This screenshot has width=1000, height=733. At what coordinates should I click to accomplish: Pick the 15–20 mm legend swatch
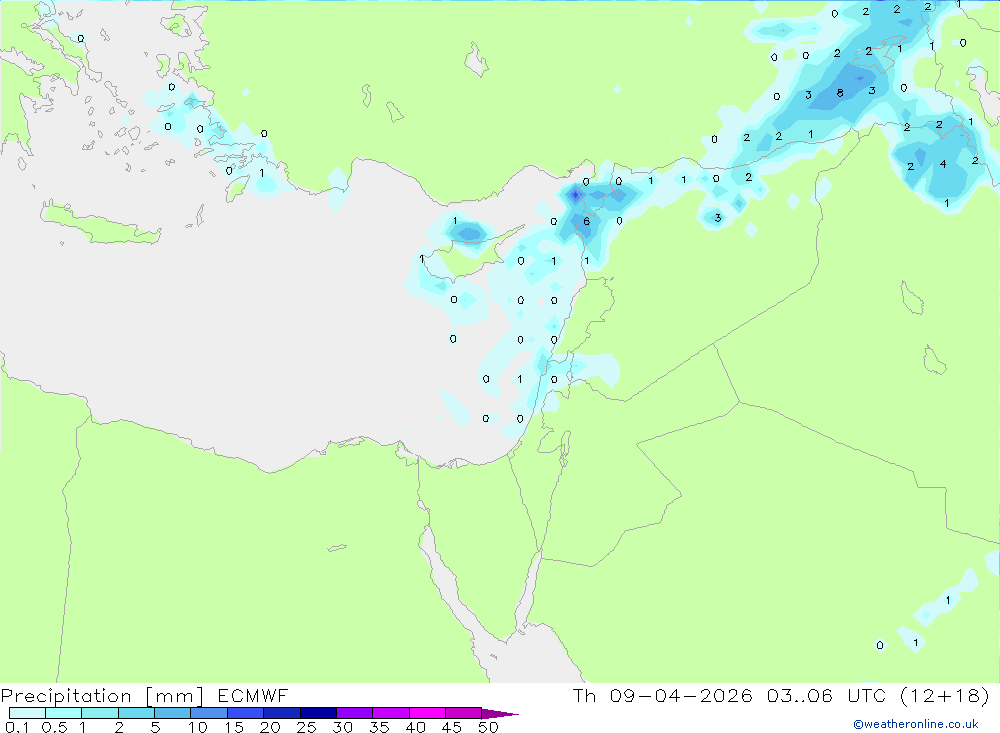[x=246, y=713]
